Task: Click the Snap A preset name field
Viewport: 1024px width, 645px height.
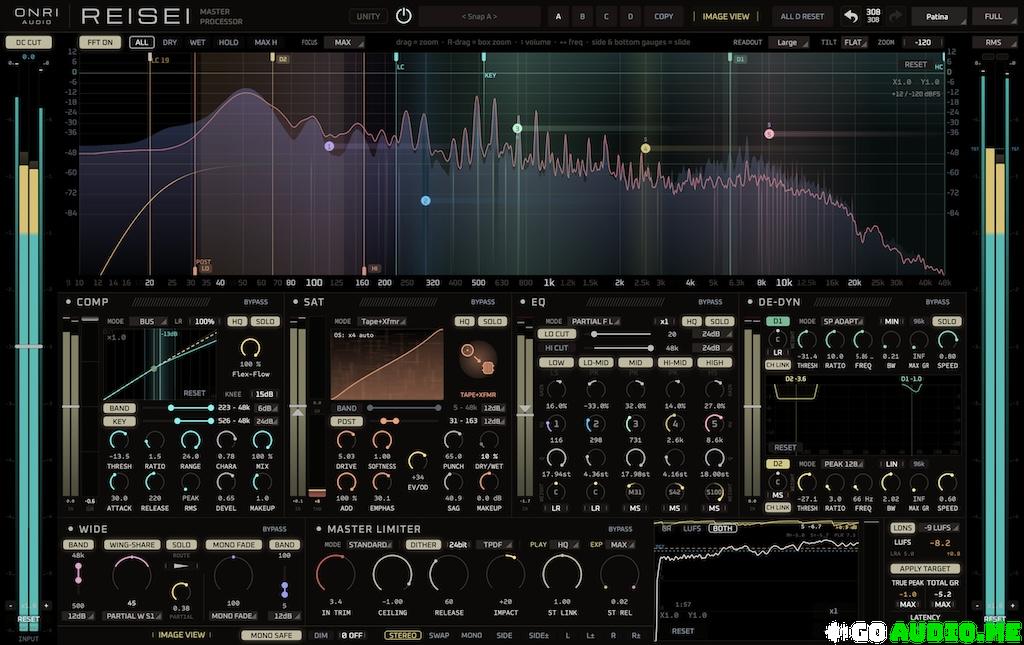Action: (479, 16)
